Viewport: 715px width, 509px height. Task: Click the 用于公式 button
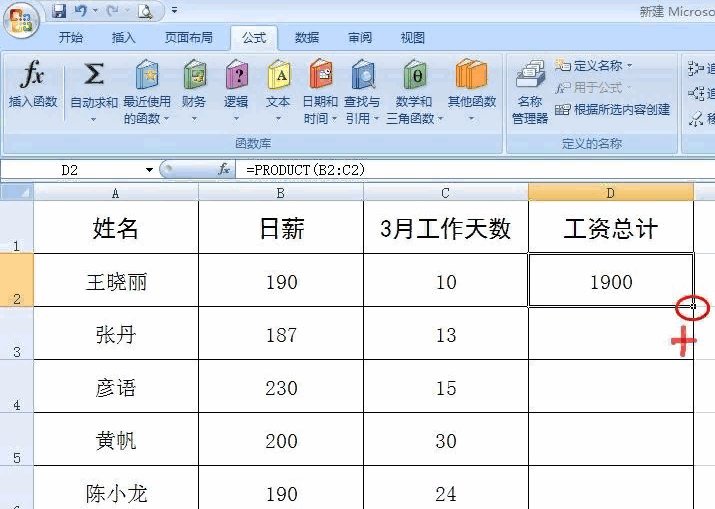click(594, 87)
